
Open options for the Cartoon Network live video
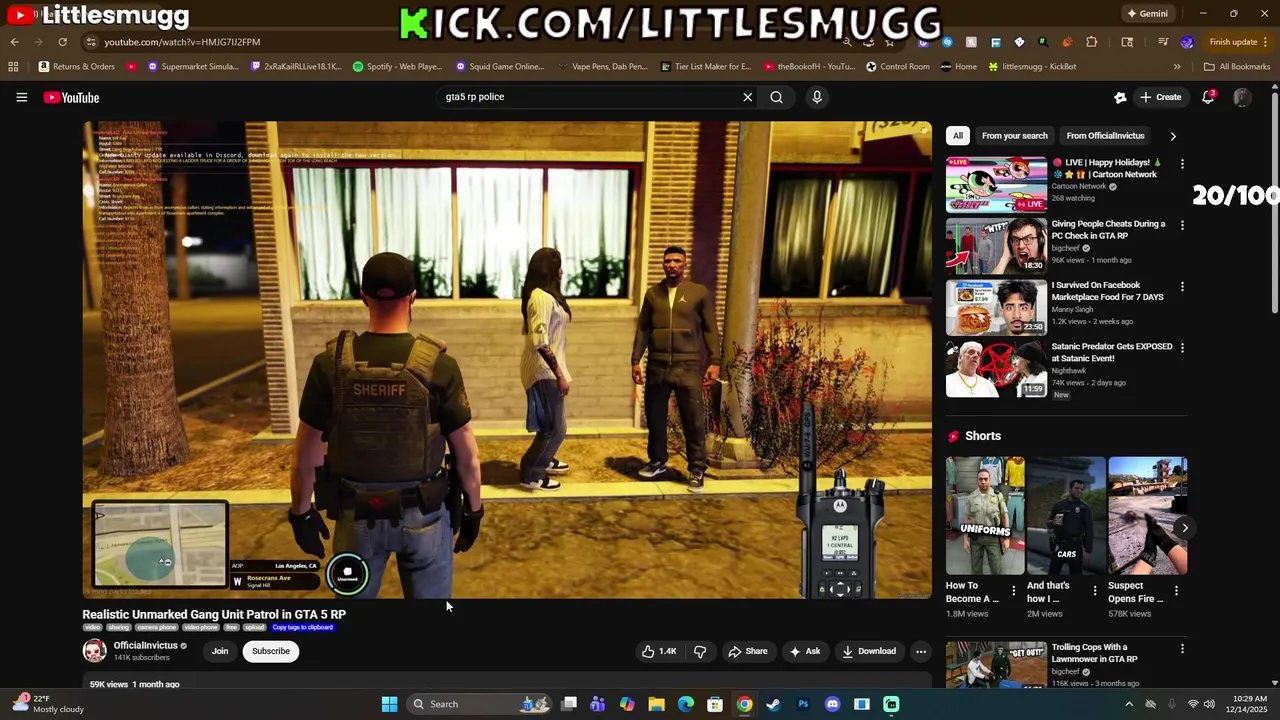point(1182,164)
